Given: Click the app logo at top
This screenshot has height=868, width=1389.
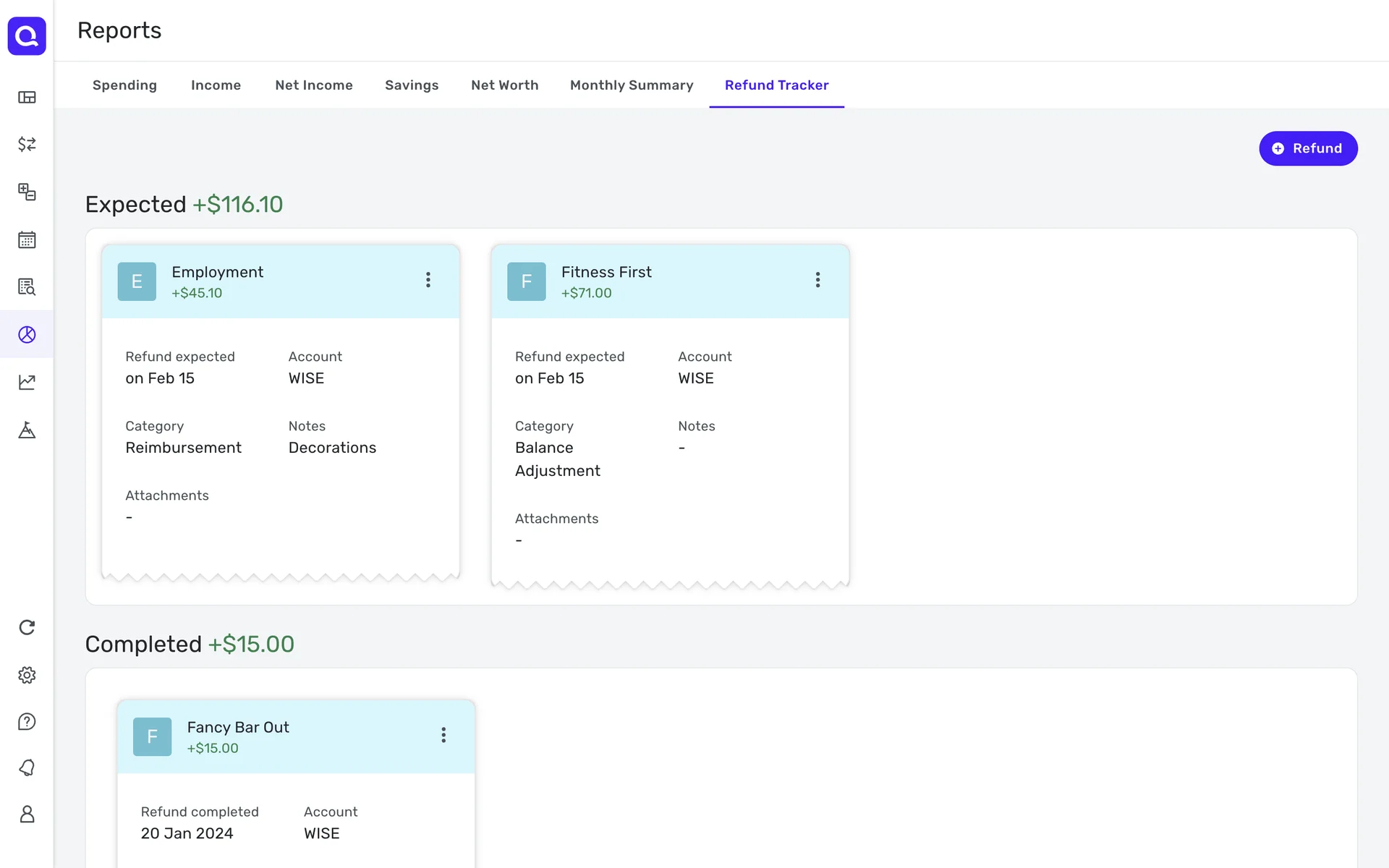Looking at the screenshot, I should 27,36.
